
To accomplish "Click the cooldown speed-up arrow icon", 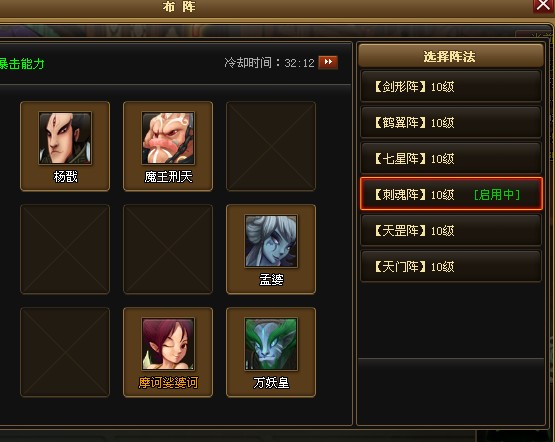I will pyautogui.click(x=328, y=62).
